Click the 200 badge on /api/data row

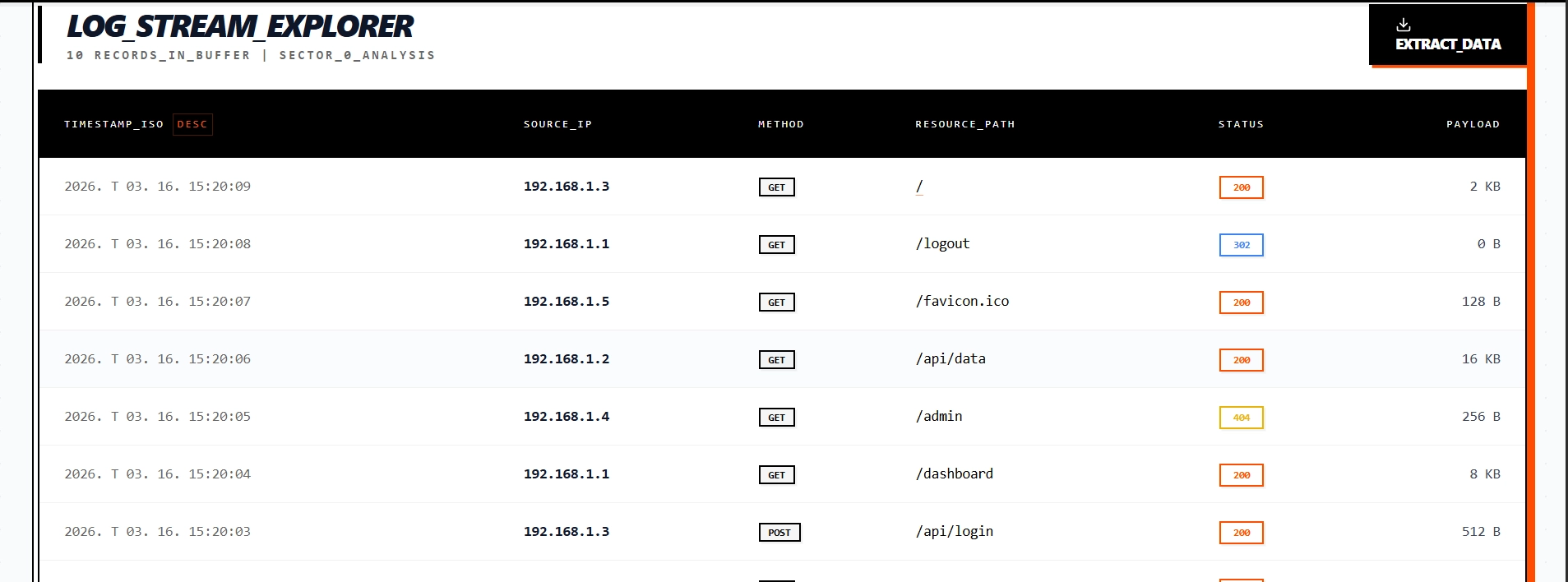pyautogui.click(x=1241, y=359)
